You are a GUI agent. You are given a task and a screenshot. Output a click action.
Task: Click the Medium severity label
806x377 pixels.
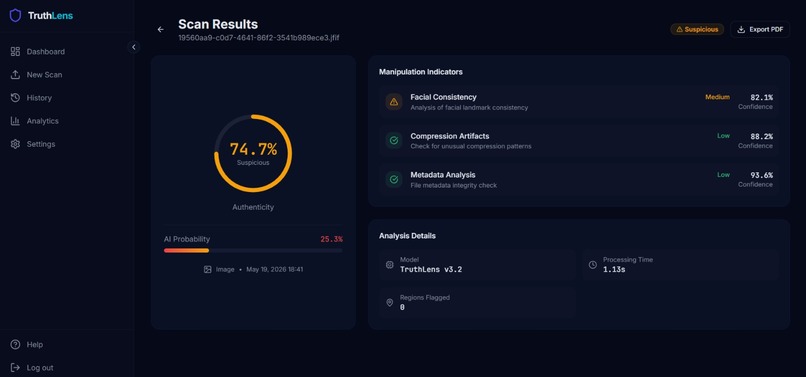coord(717,97)
